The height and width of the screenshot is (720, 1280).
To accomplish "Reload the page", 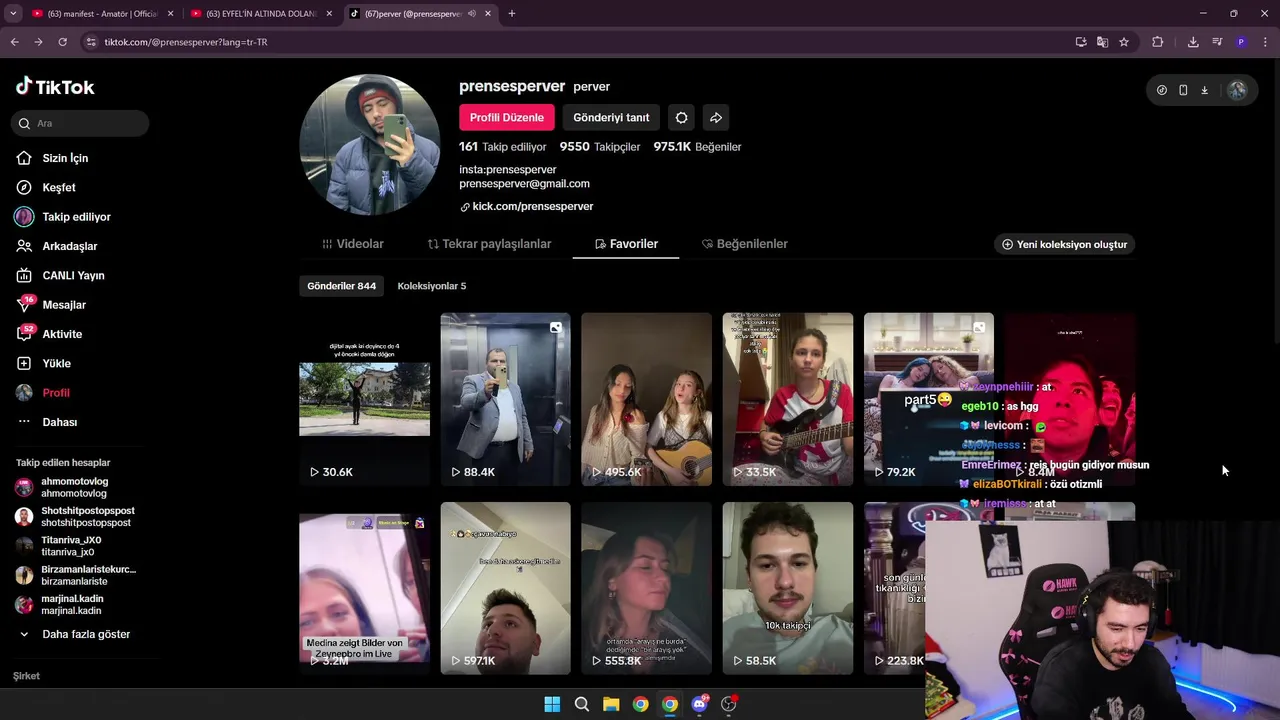I will pyautogui.click(x=62, y=42).
